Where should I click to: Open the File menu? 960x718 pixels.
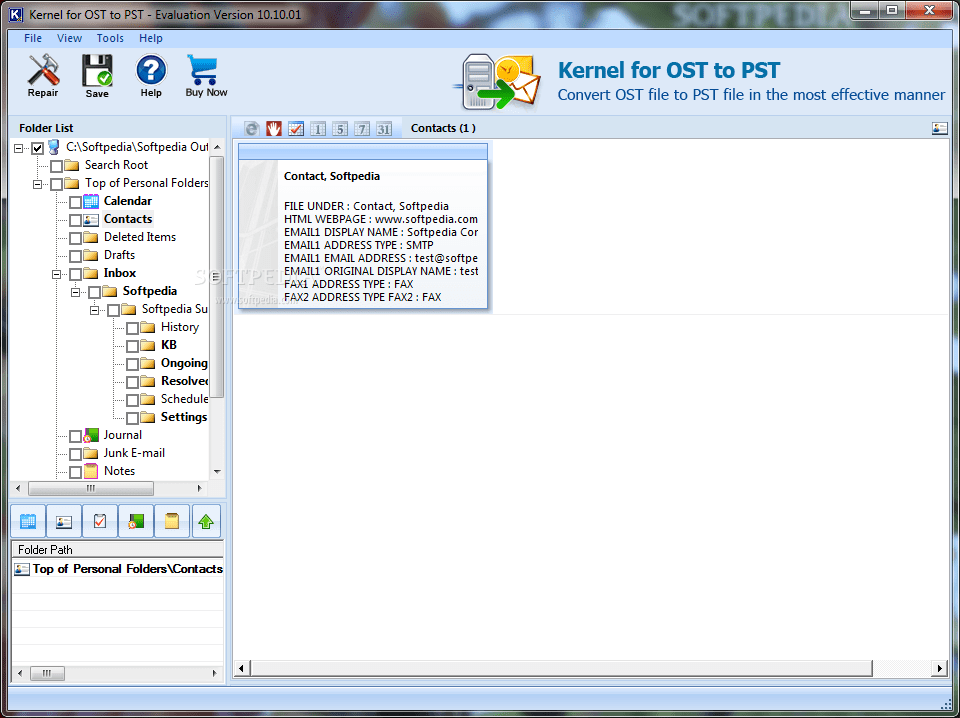point(33,38)
